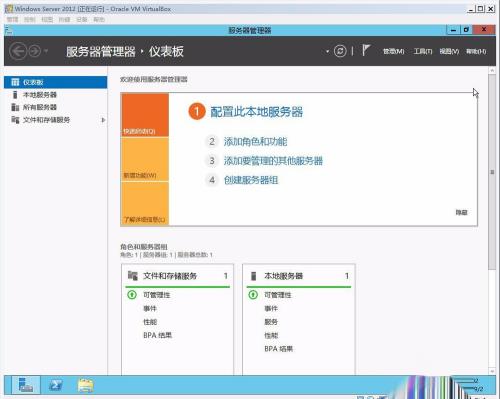Hide the welcome tile via 隐藏
Screen dimensions: 500x399
[x=461, y=212]
